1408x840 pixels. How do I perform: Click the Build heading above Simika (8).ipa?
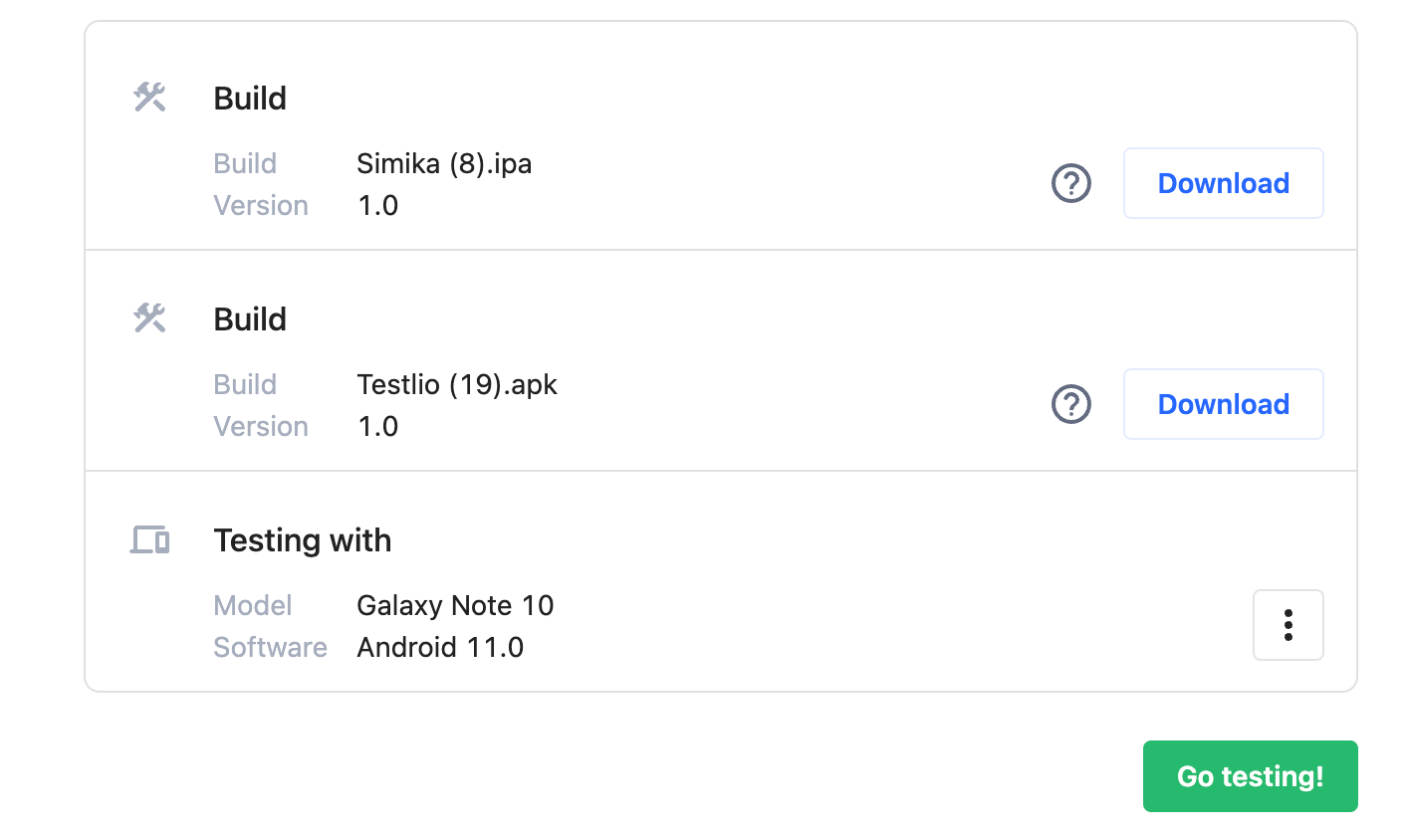pyautogui.click(x=250, y=98)
